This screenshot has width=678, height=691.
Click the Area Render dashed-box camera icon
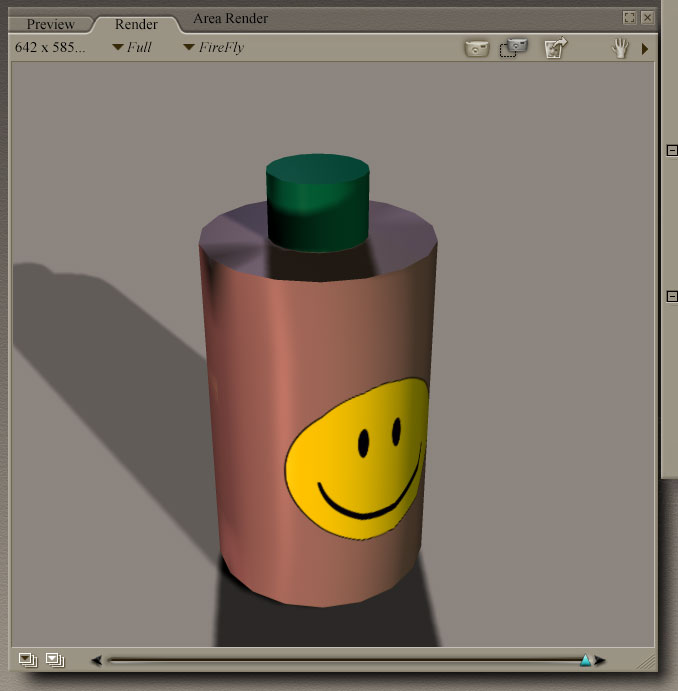[x=514, y=47]
